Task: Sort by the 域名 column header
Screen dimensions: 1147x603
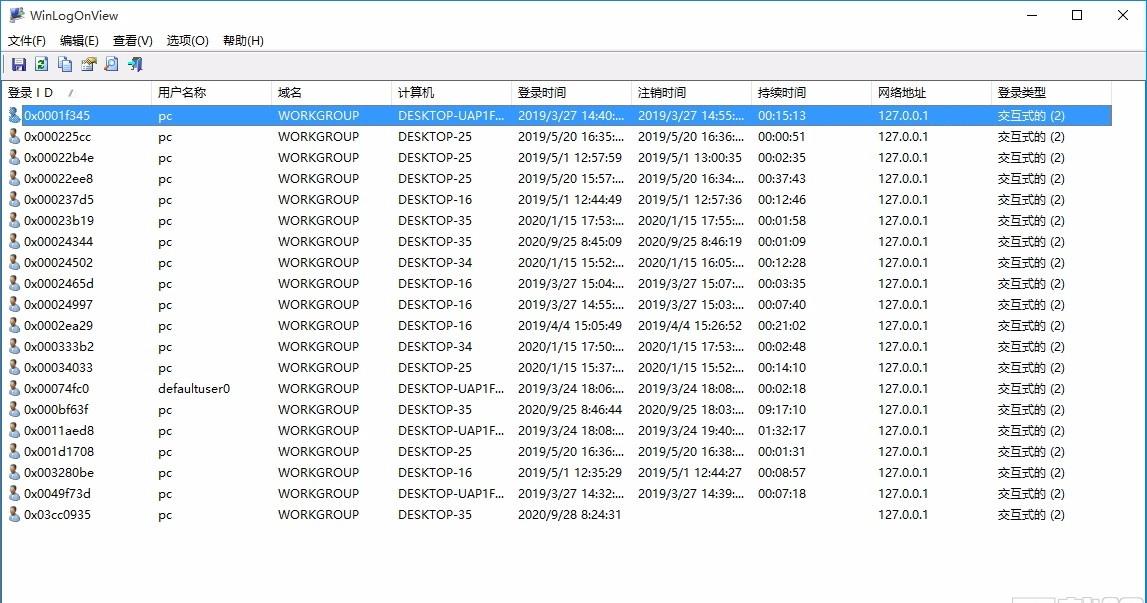Action: point(331,92)
